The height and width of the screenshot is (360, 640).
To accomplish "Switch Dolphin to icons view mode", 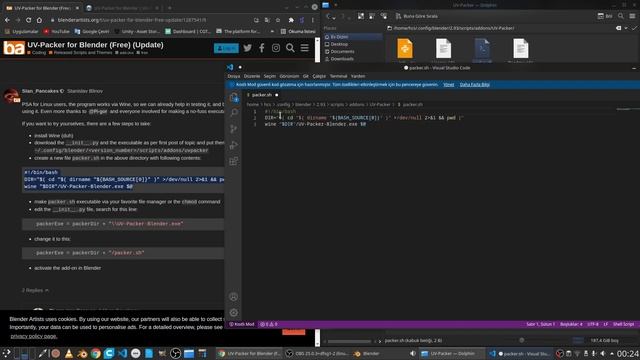I will click(x=361, y=16).
